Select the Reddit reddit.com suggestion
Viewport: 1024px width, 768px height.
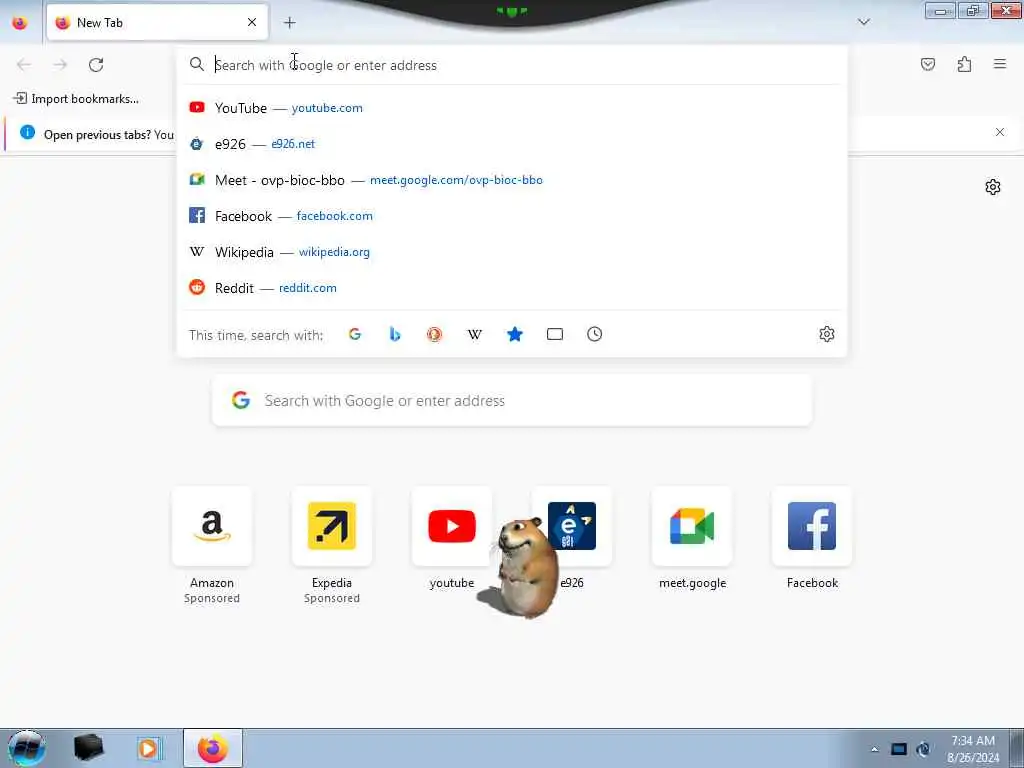pyautogui.click(x=512, y=287)
